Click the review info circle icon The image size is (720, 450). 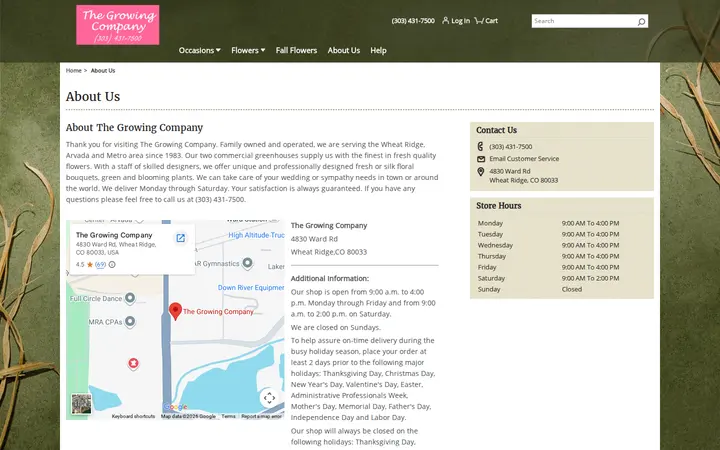[112, 264]
